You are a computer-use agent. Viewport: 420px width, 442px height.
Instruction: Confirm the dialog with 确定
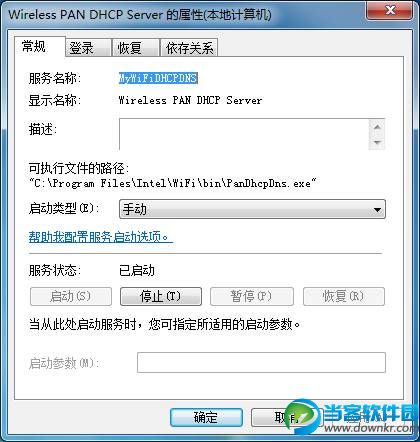tap(206, 417)
